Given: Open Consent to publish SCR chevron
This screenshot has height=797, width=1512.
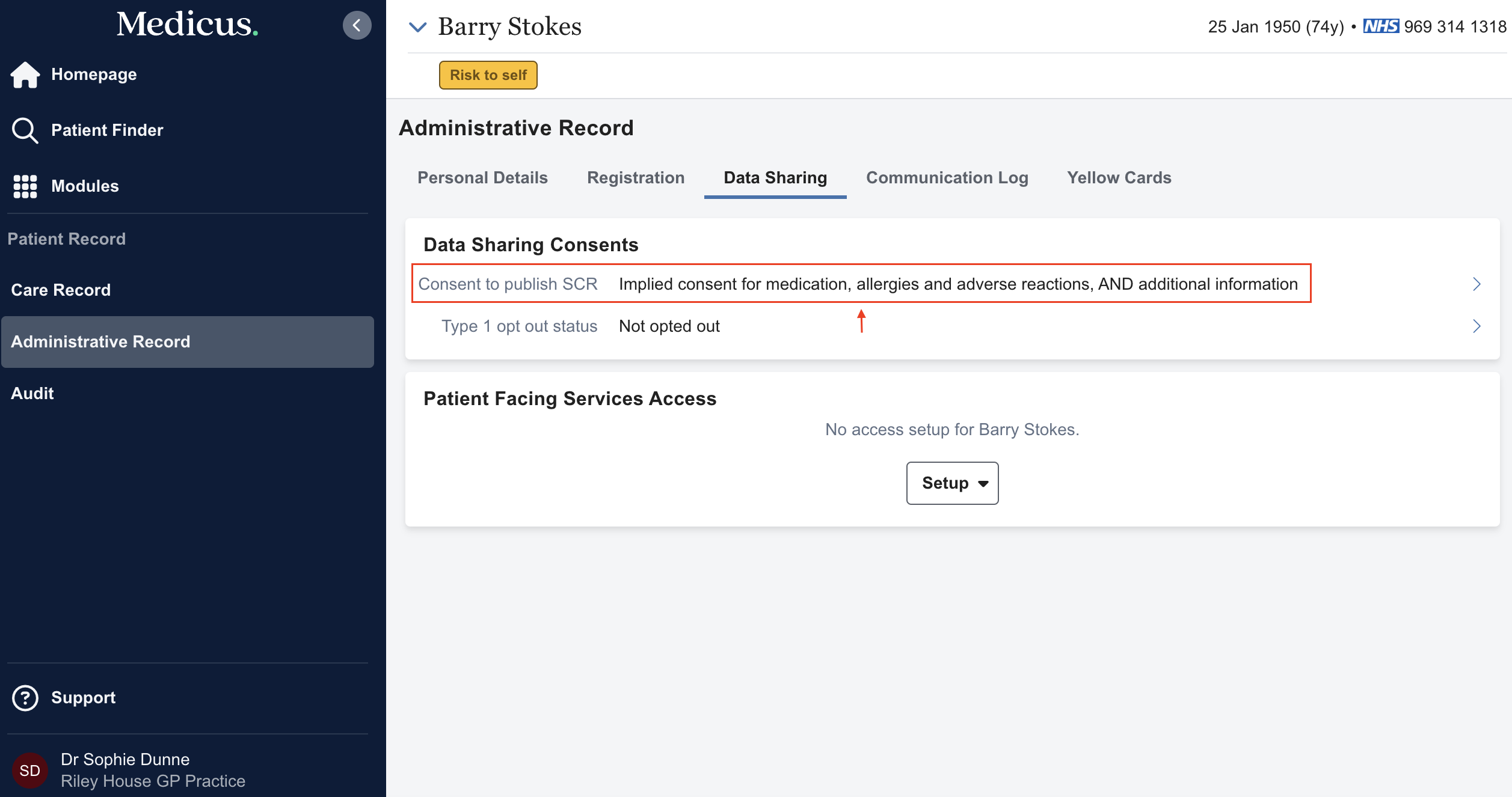Looking at the screenshot, I should coord(1477,284).
